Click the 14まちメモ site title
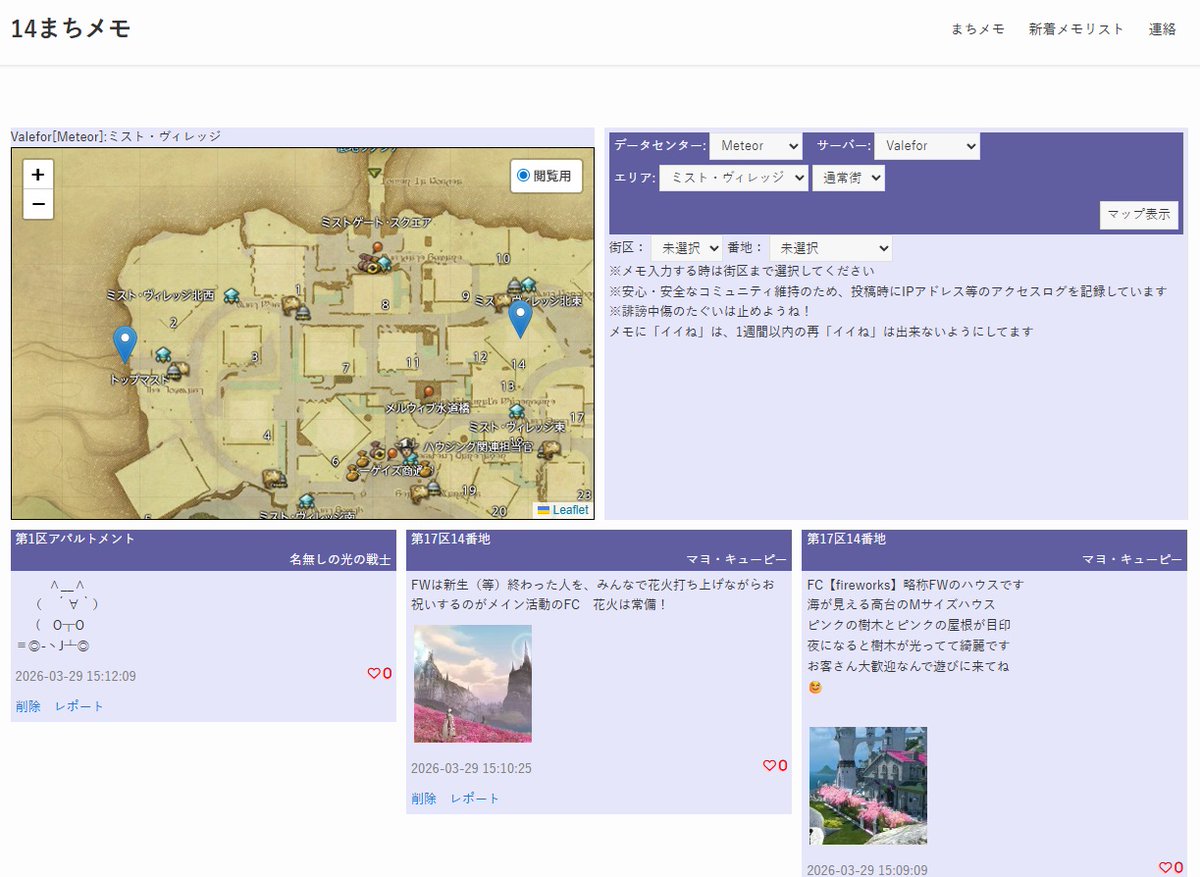 point(71,29)
